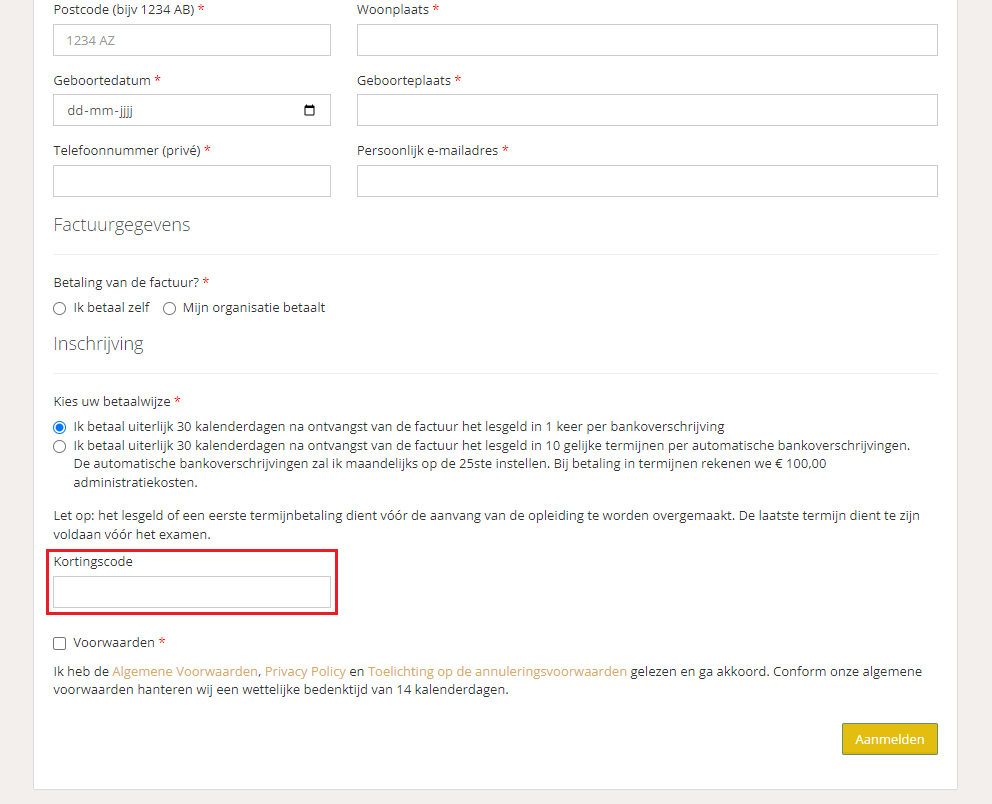This screenshot has width=992, height=804.
Task: Click the Telefoonnummer (privé) field
Action: coord(191,181)
